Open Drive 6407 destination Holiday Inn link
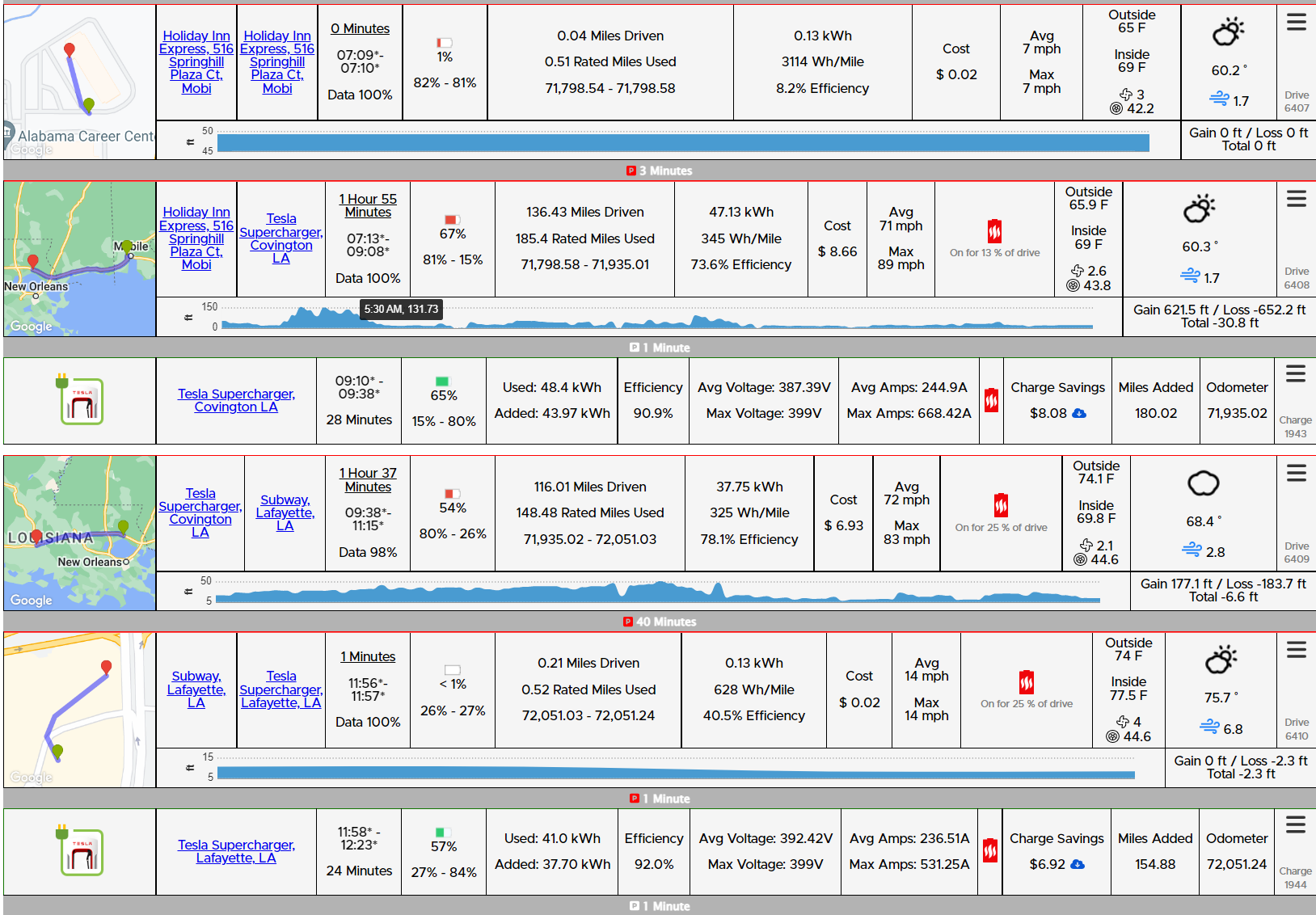Image resolution: width=1316 pixels, height=915 pixels. pos(277,62)
